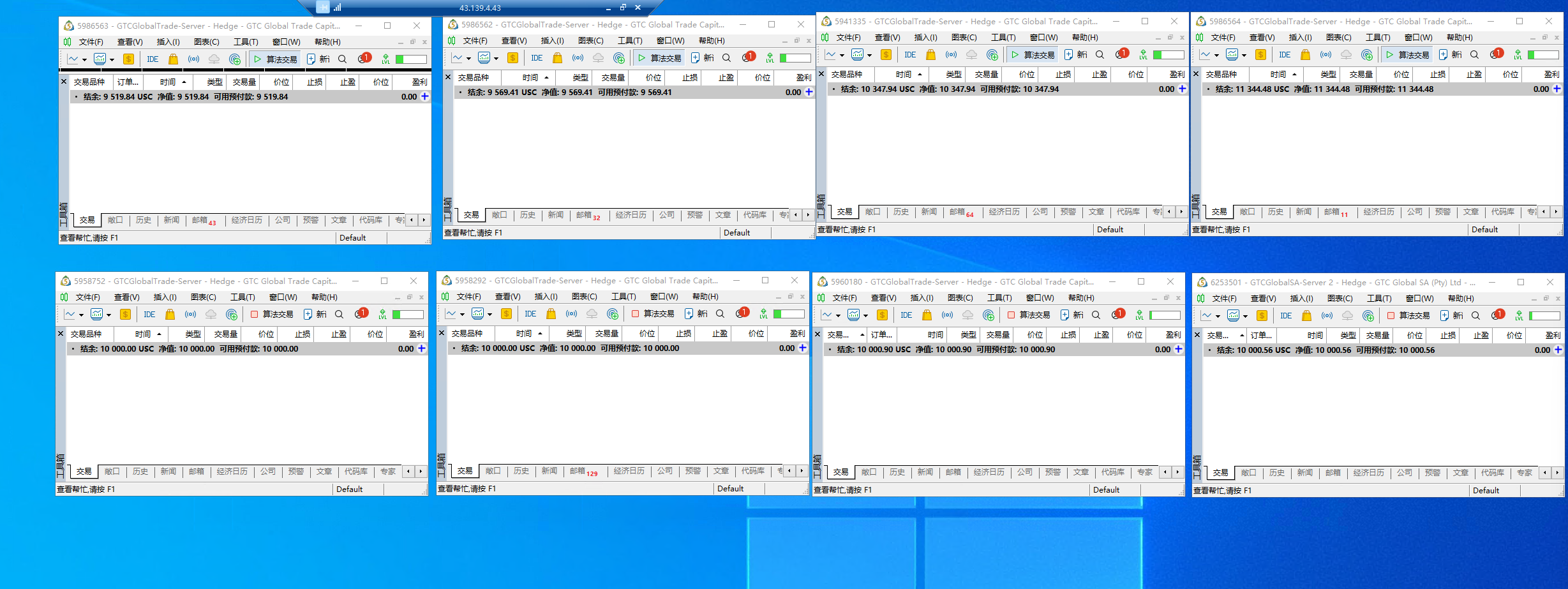Open the Virtual Hosting cloud icon in window 5986564
The width and height of the screenshot is (1568, 589).
tap(1347, 55)
